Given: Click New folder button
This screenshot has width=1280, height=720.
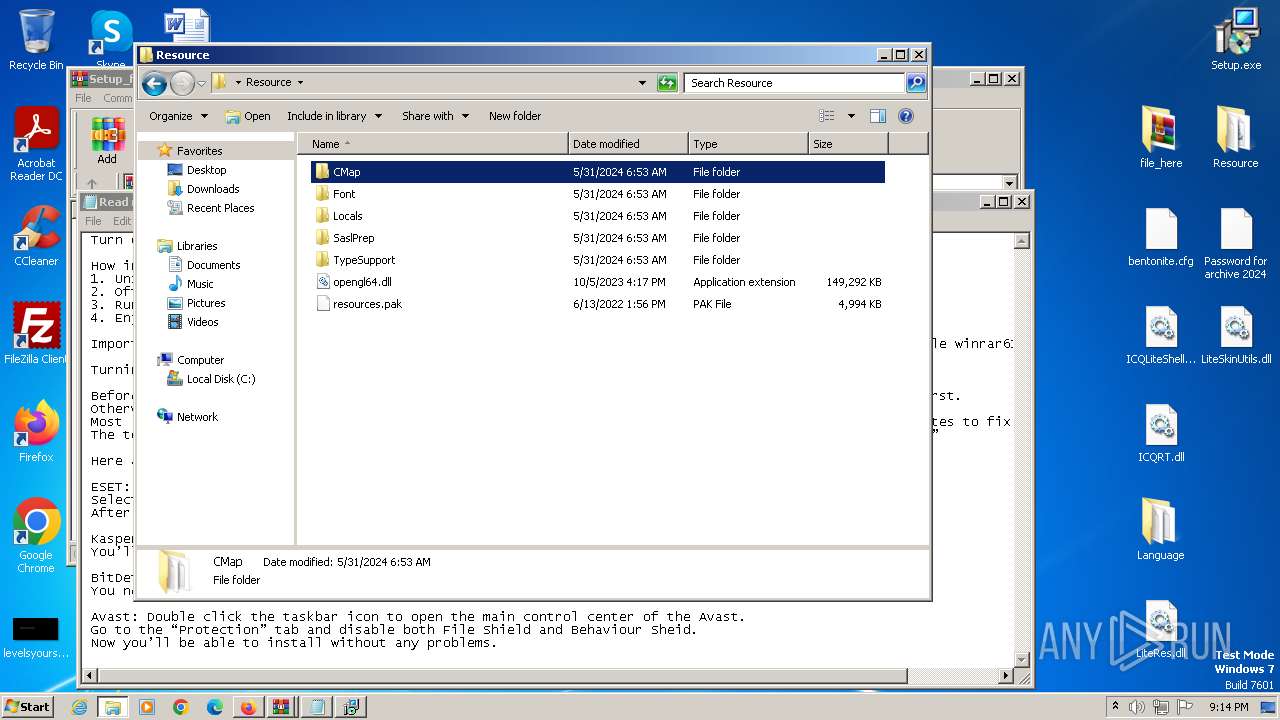Looking at the screenshot, I should (514, 116).
